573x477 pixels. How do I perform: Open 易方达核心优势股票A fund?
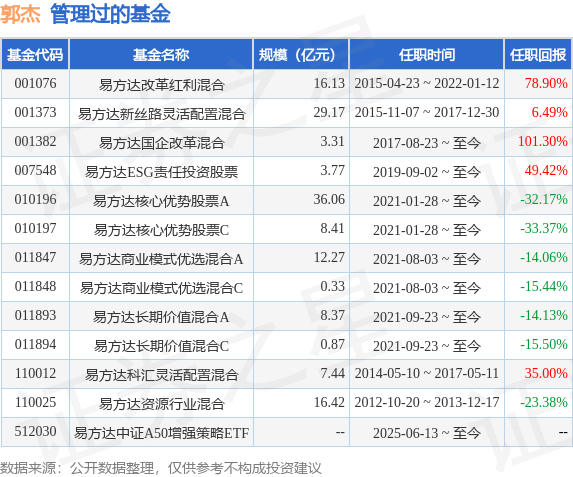(161, 201)
